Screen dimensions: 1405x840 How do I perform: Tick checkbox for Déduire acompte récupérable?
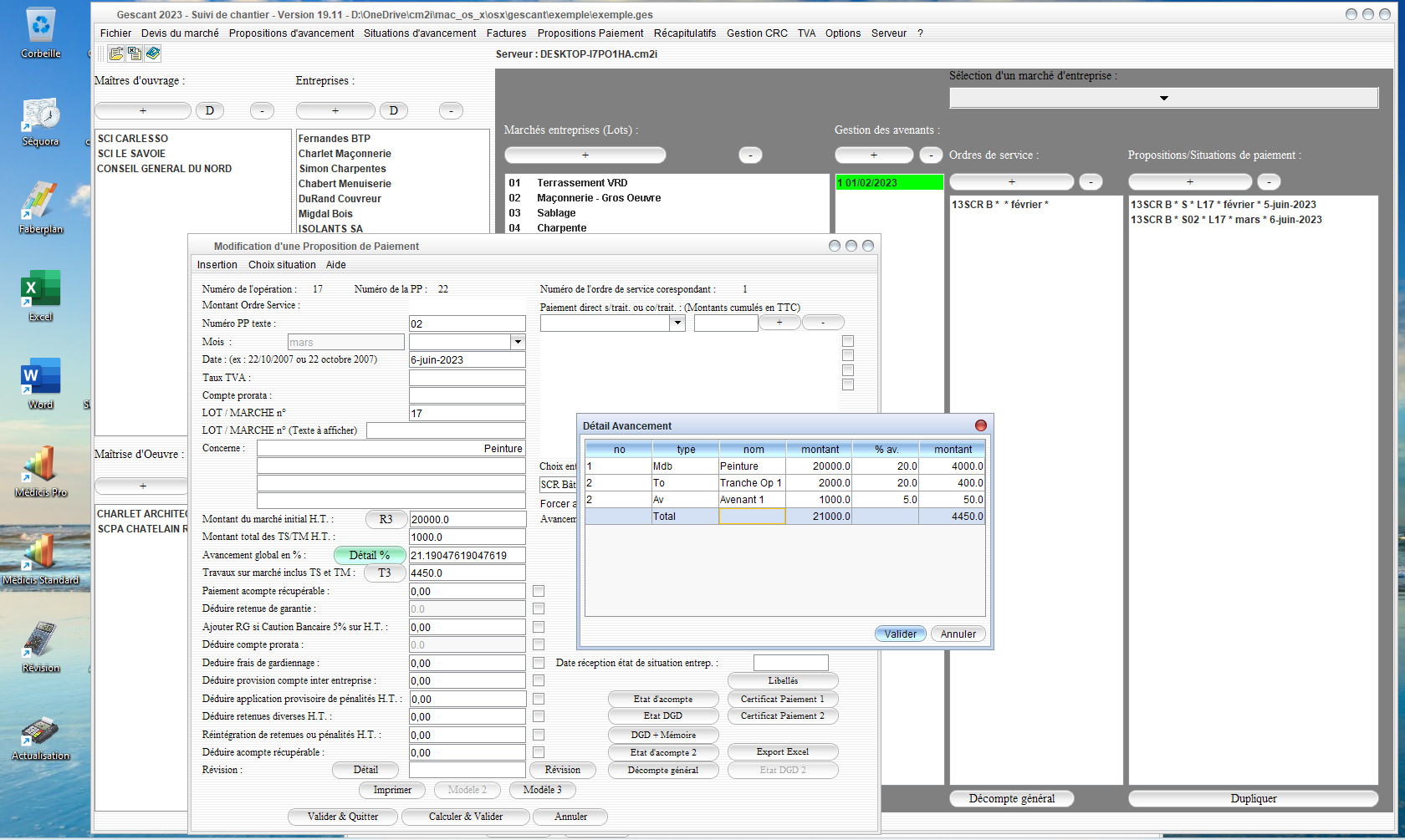pyautogui.click(x=539, y=752)
